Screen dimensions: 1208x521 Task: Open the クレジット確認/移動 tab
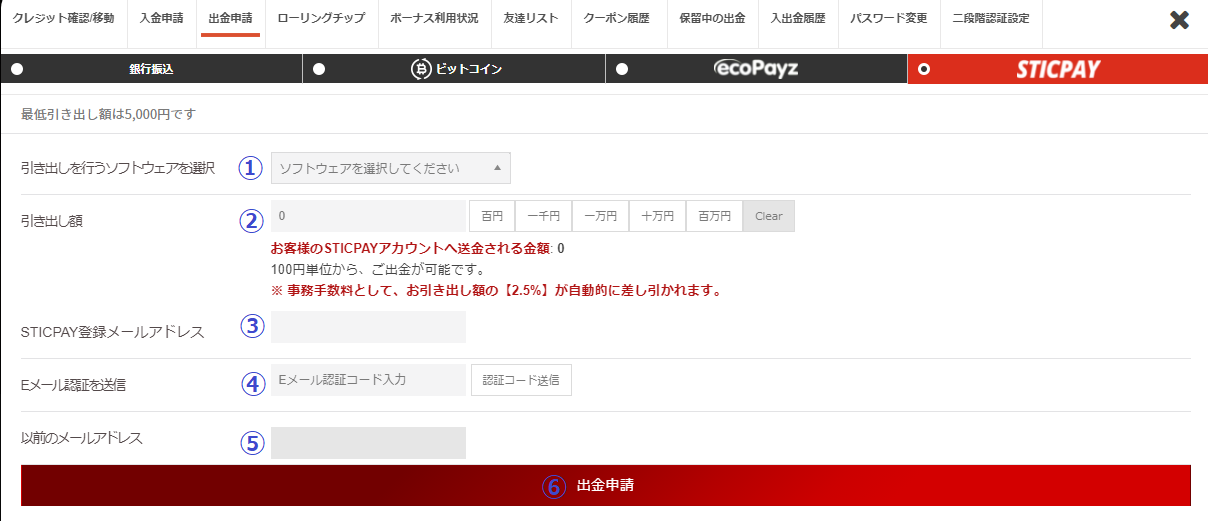click(64, 18)
